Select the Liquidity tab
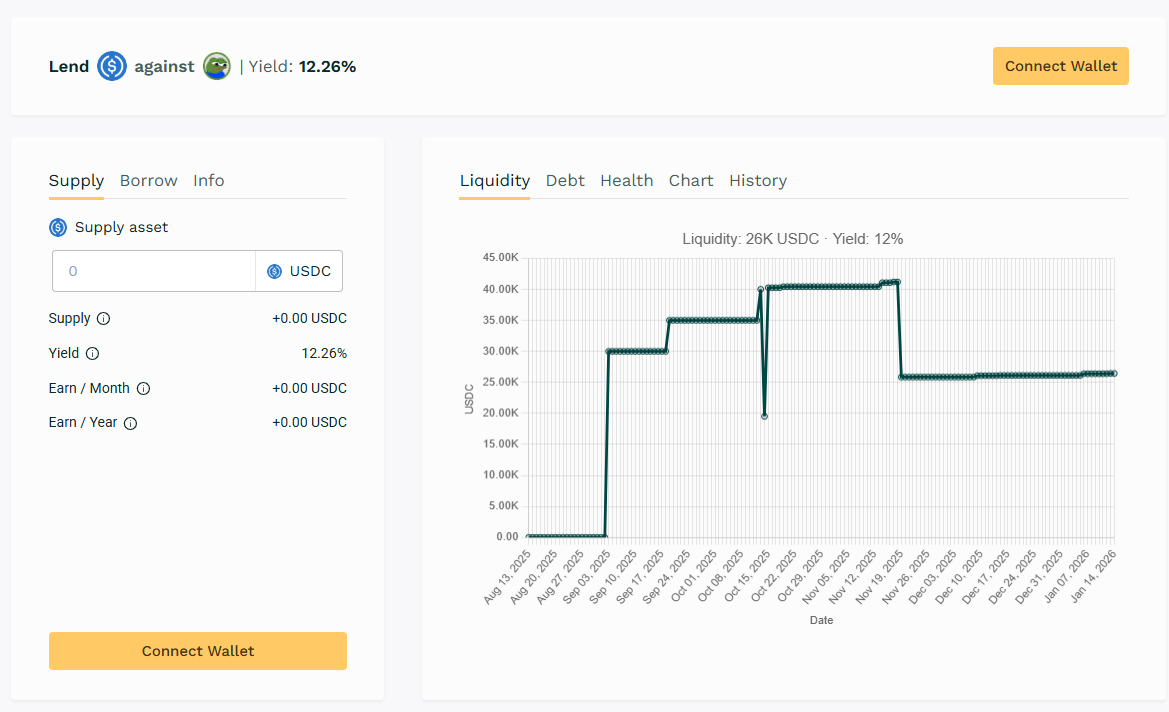 pyautogui.click(x=494, y=181)
